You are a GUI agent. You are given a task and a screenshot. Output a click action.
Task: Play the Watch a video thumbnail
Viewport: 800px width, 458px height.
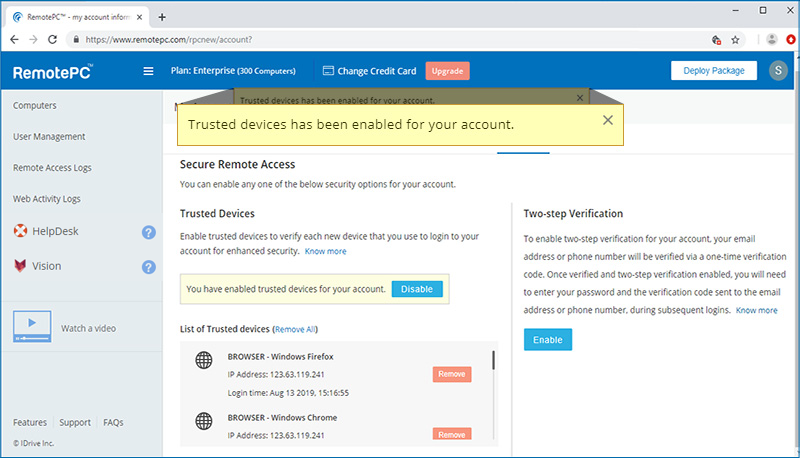32,326
